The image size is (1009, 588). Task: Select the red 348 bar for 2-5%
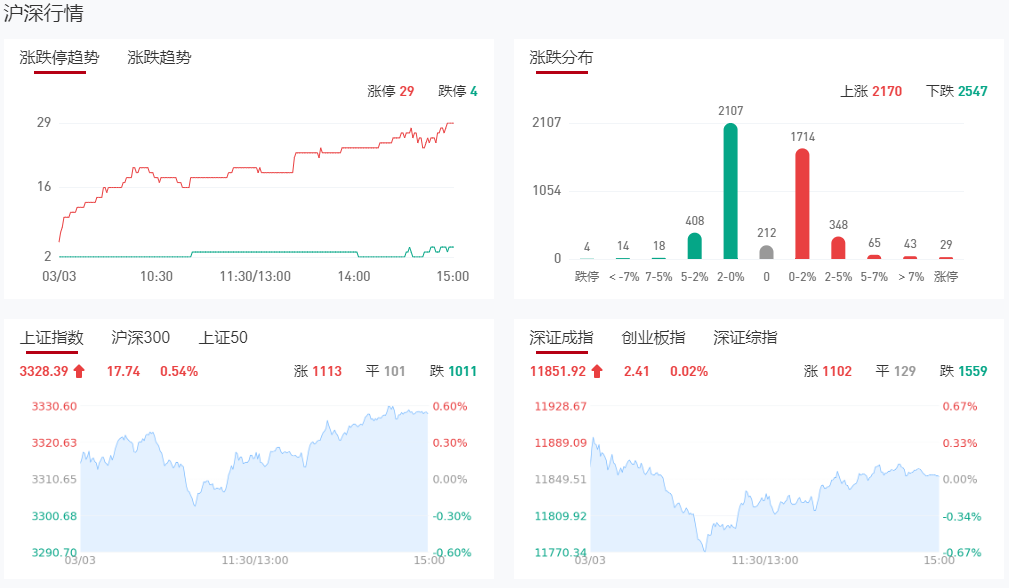click(838, 247)
